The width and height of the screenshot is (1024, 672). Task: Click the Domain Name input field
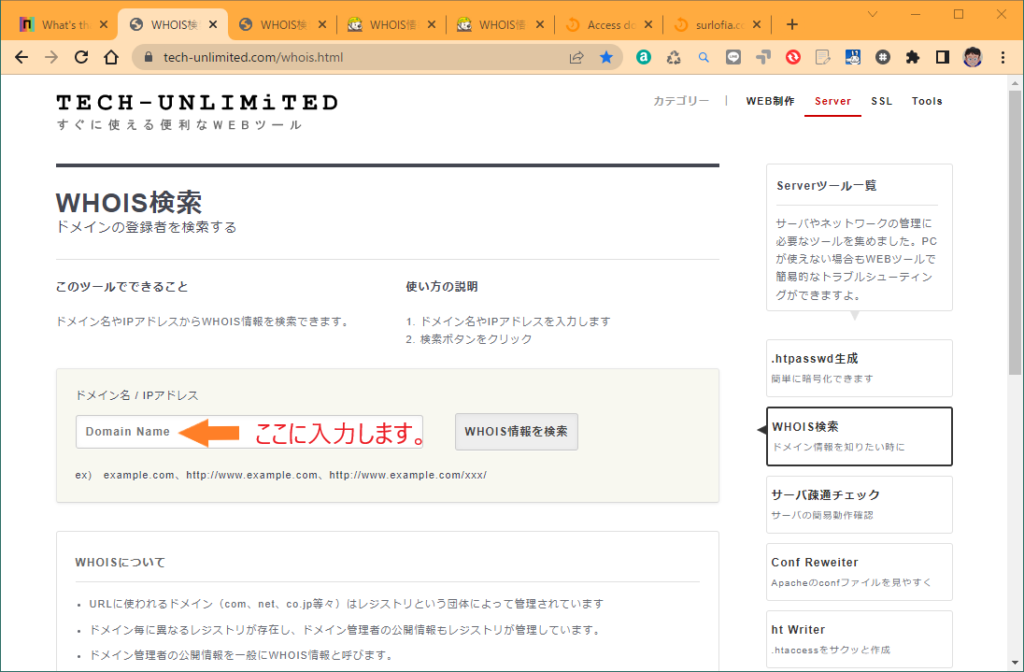click(x=249, y=431)
